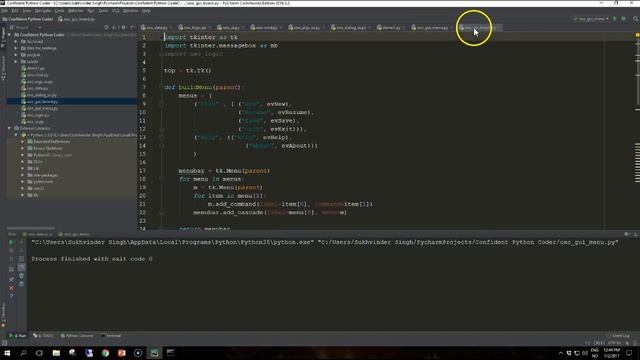The height and width of the screenshot is (360, 640).
Task: Open the Python Console tool window button
Action: tap(77, 336)
